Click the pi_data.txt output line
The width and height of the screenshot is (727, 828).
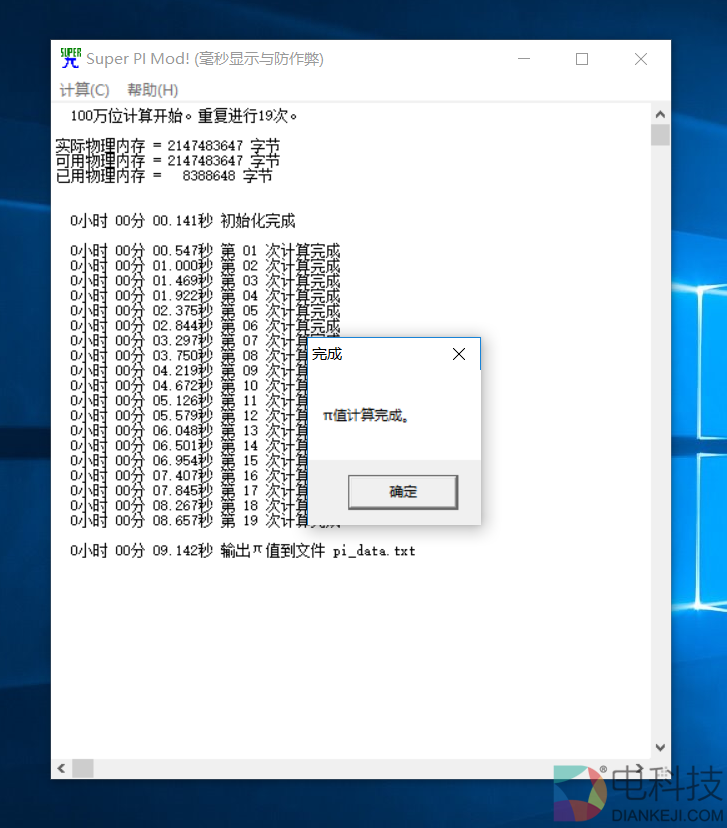pos(242,551)
